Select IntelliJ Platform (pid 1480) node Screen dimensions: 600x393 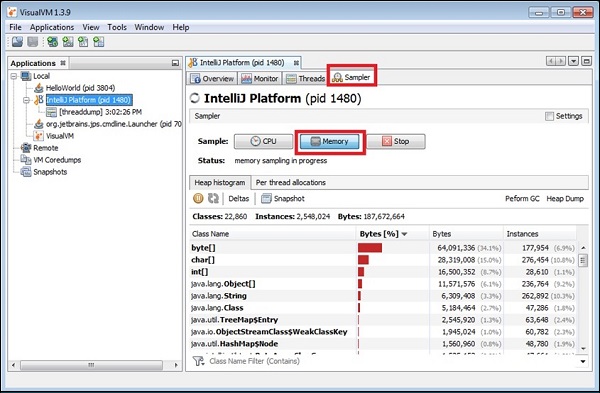coord(89,100)
